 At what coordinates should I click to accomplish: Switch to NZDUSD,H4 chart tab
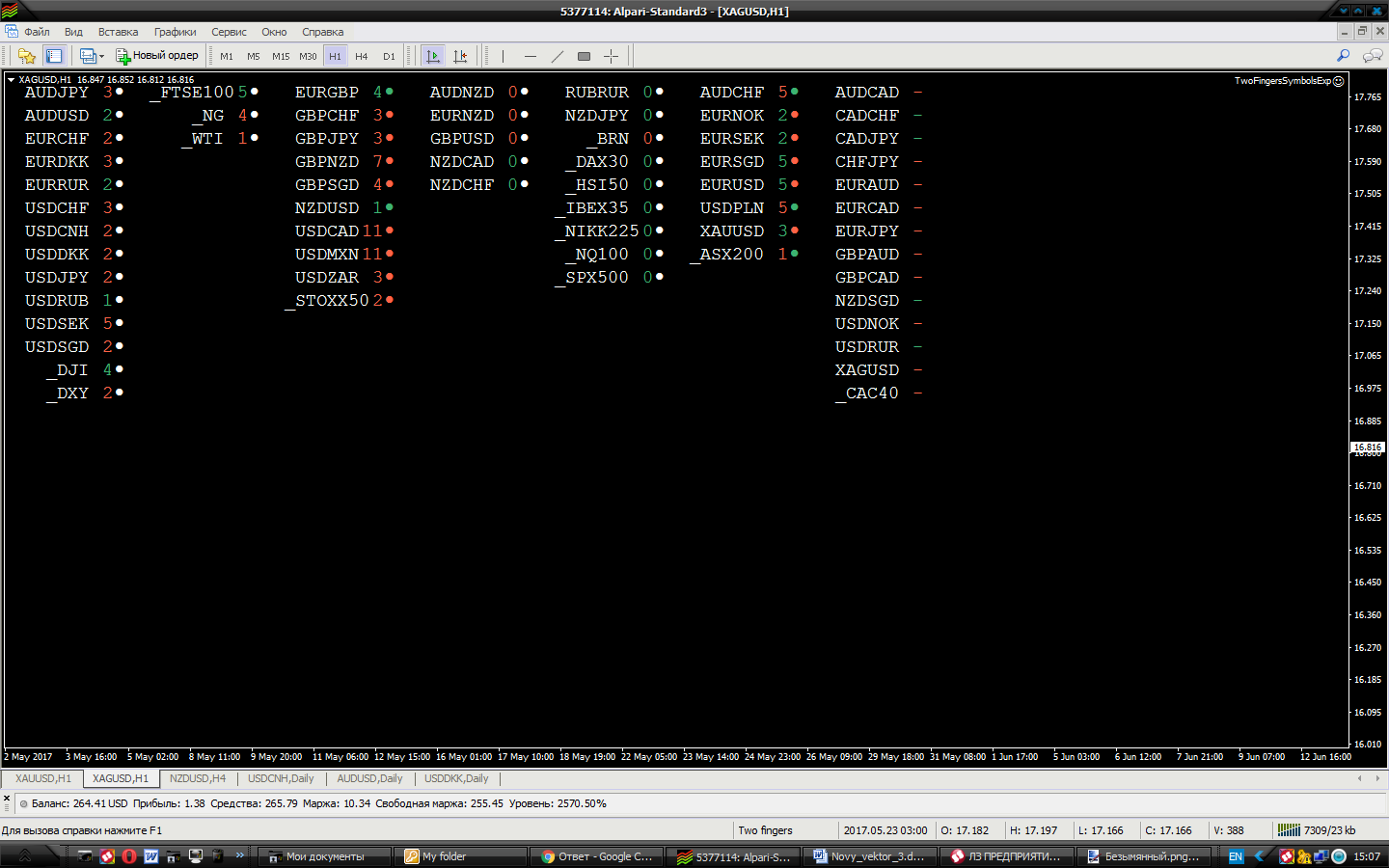click(x=198, y=778)
